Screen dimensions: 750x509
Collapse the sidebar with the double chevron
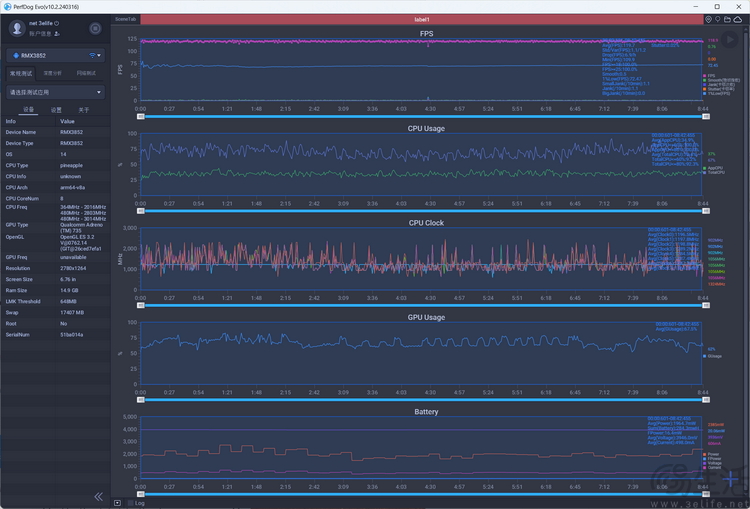[x=99, y=497]
